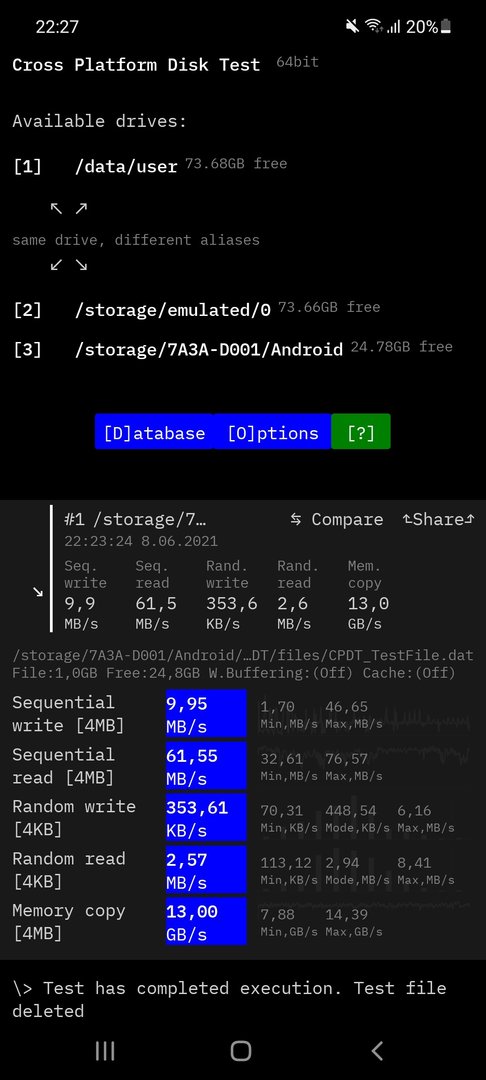The height and width of the screenshot is (1080, 486).
Task: Tap the Android recent apps icon
Action: pos(105,1050)
